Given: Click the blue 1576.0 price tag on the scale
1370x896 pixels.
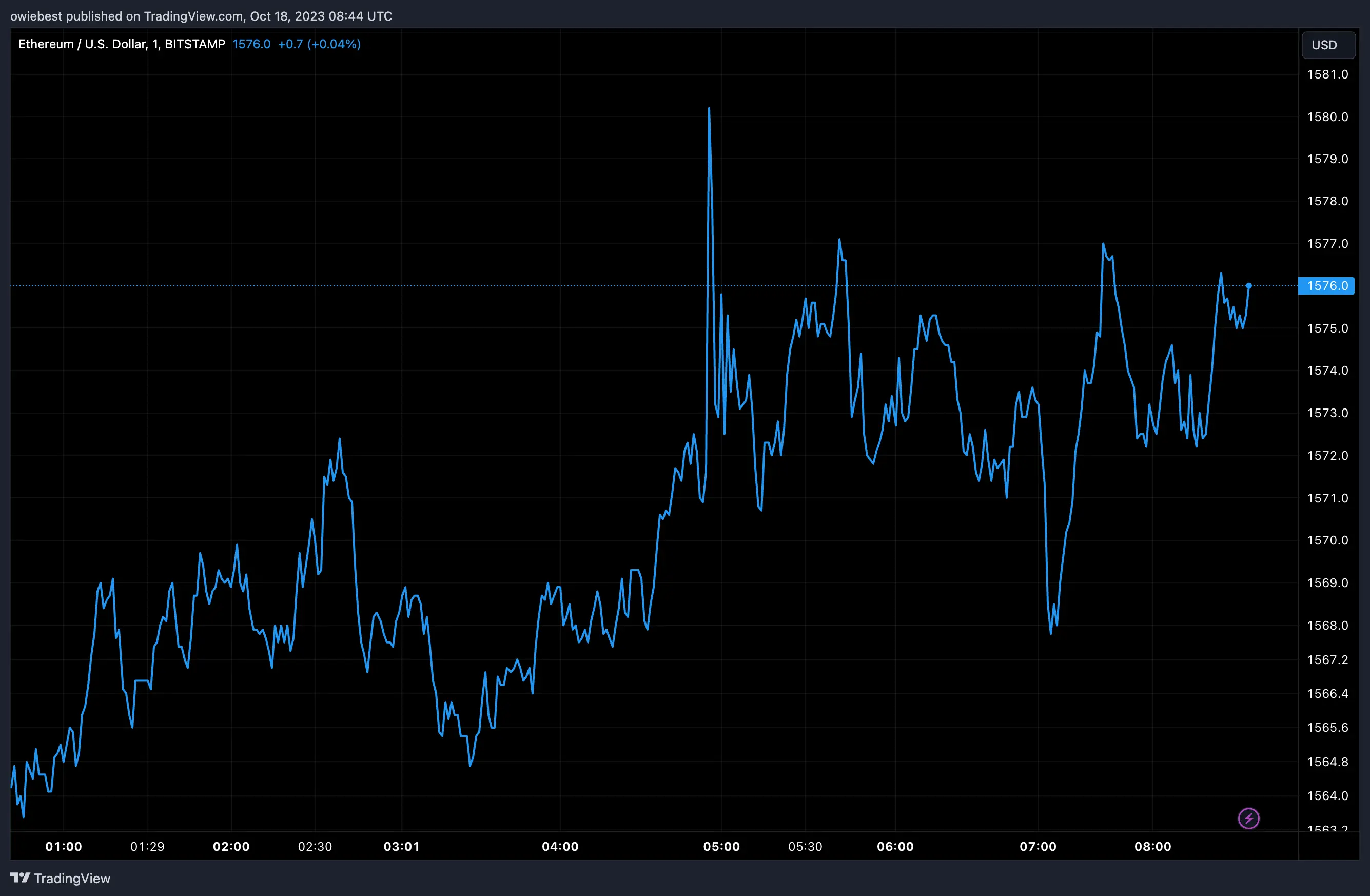Looking at the screenshot, I should pos(1326,286).
